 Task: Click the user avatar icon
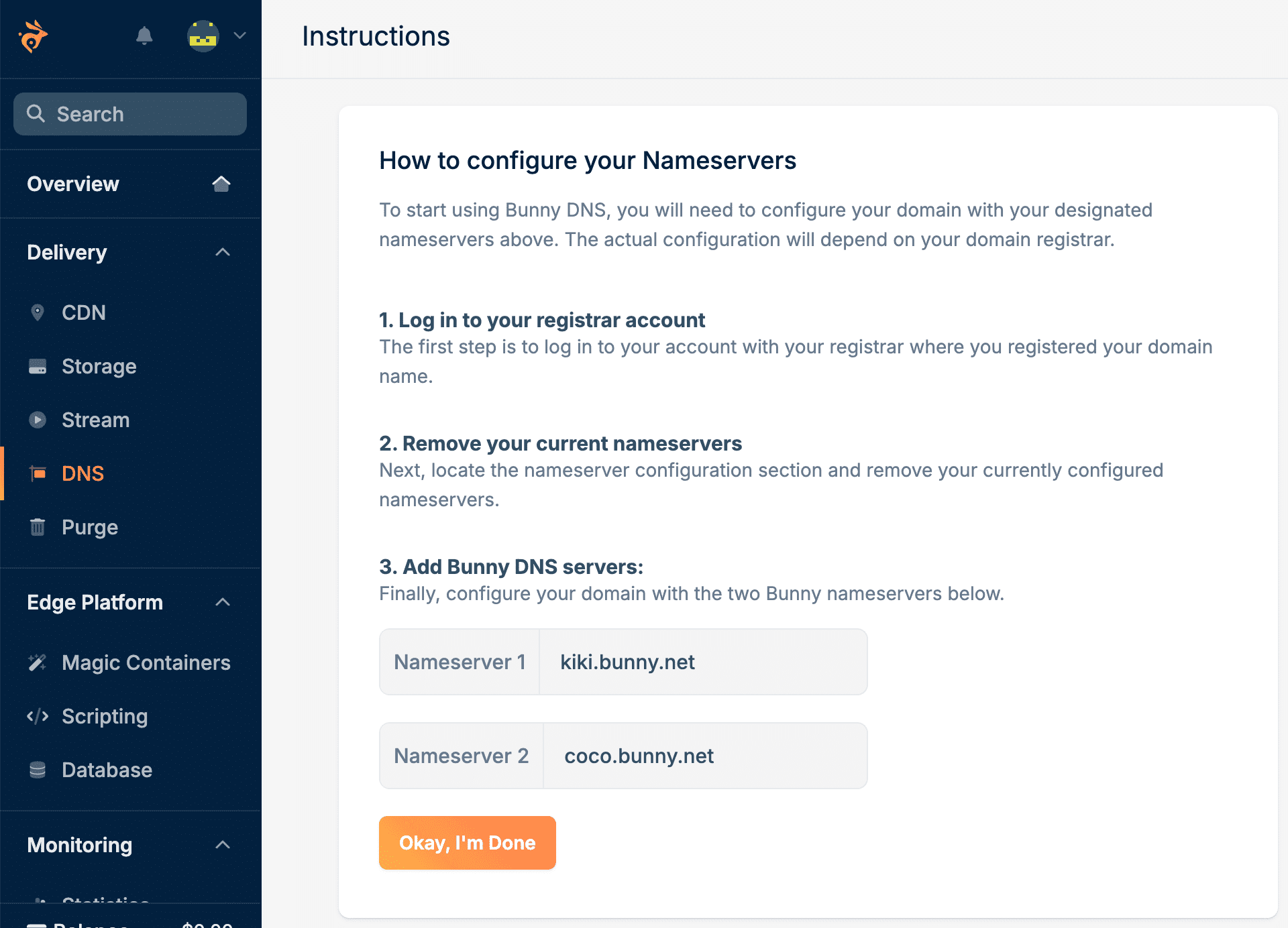[203, 36]
